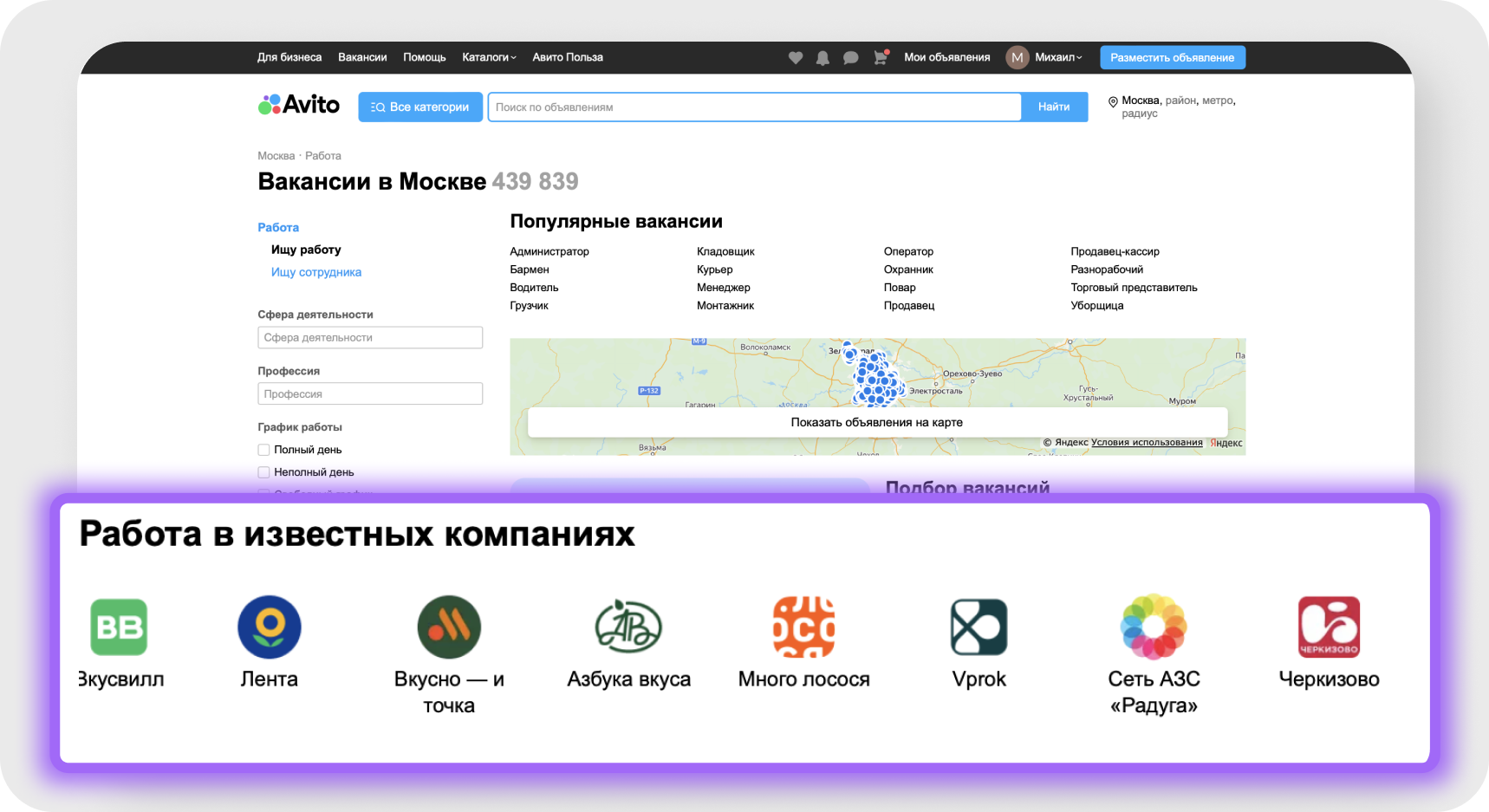
Task: Open the Vprok company logo
Action: (x=979, y=627)
